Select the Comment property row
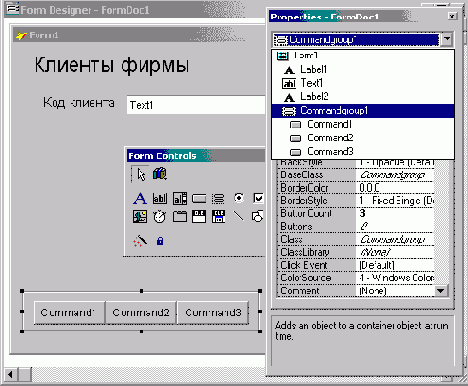Screen dimensions: 468x386 point(356,291)
